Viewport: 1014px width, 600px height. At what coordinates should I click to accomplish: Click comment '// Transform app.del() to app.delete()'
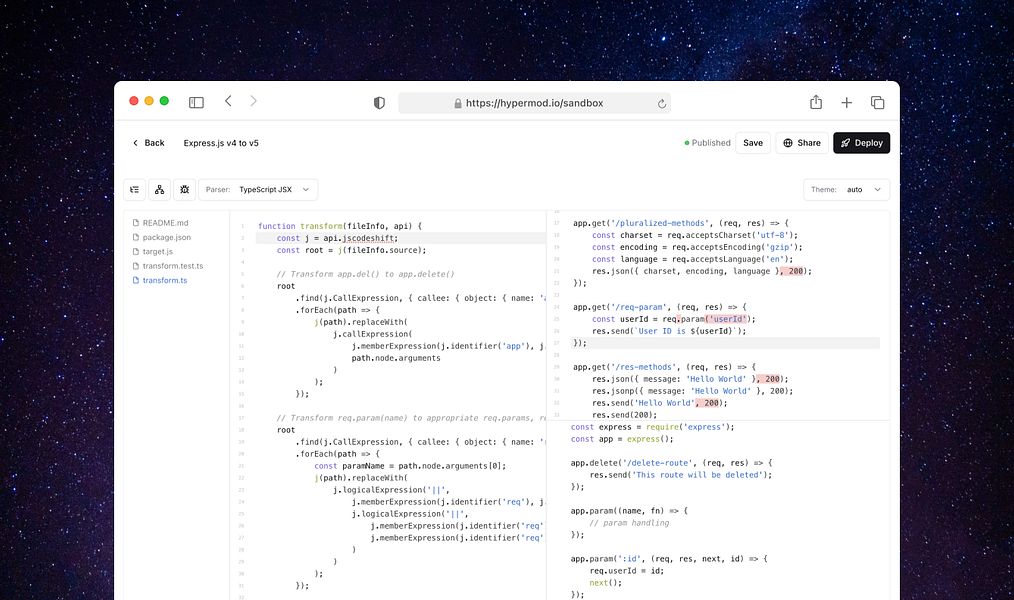pos(365,274)
